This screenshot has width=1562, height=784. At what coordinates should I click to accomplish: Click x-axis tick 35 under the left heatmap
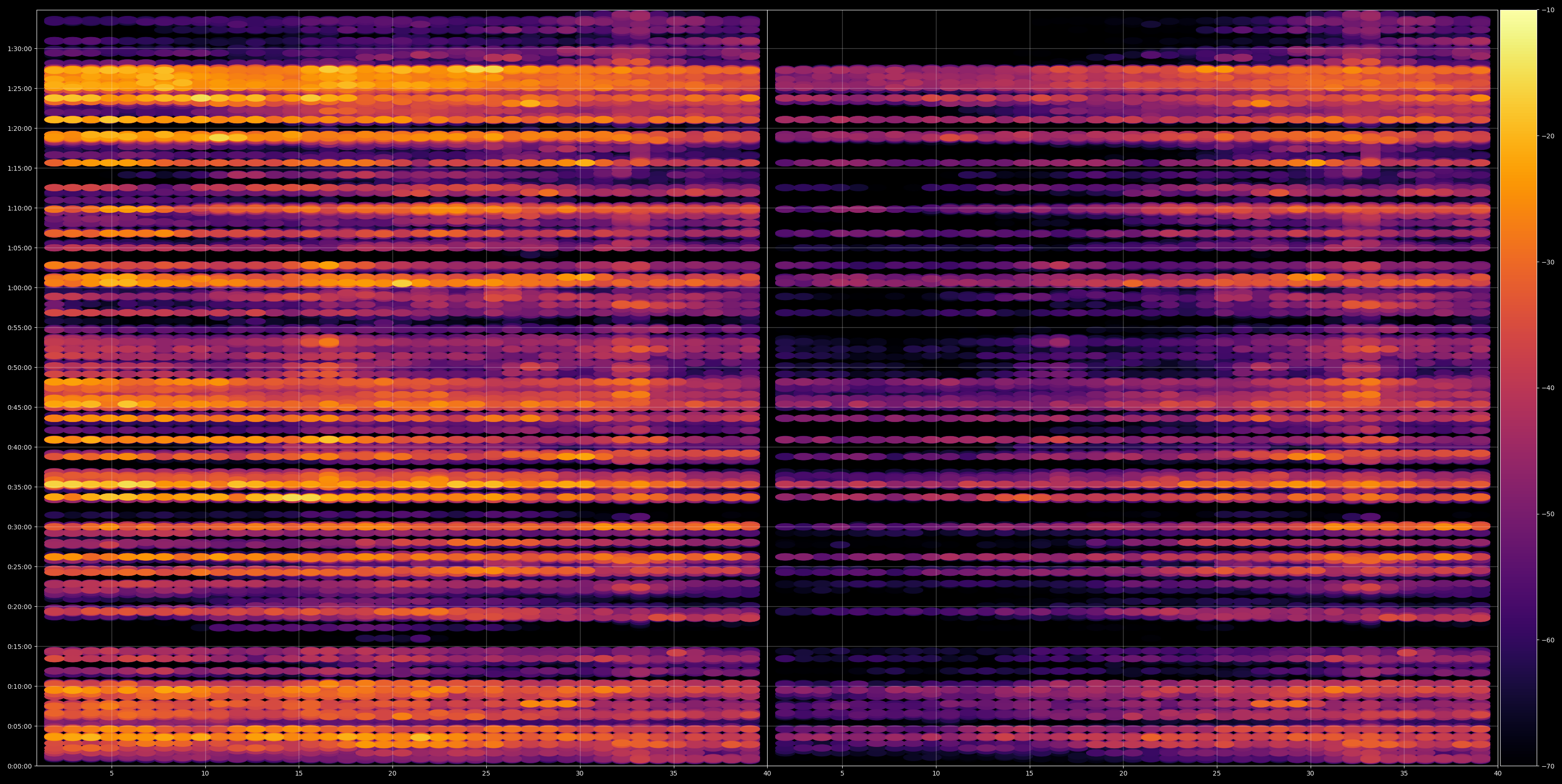[x=674, y=774]
